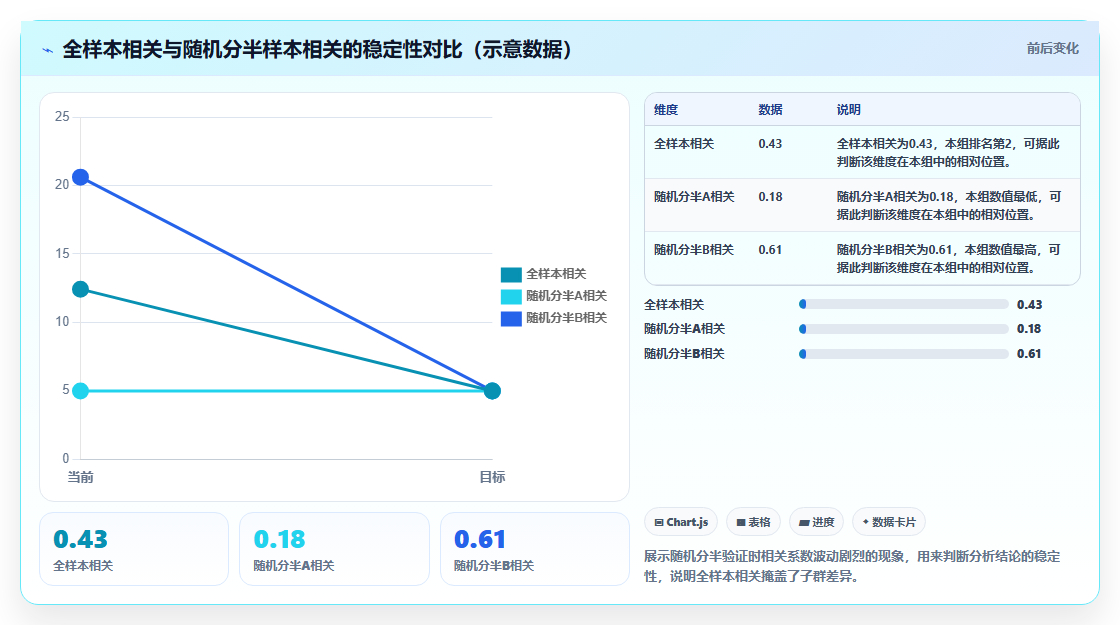
Task: Click the 随机分半A相关 data point at 当前
Action: click(x=81, y=391)
